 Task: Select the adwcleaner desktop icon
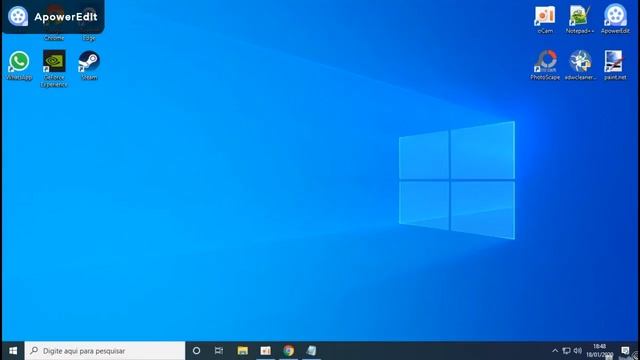tap(580, 65)
